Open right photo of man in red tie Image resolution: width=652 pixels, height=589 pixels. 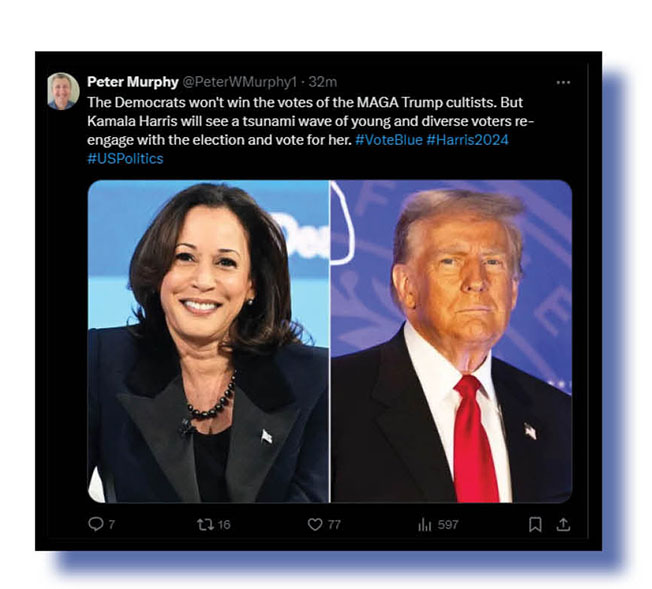pos(452,341)
